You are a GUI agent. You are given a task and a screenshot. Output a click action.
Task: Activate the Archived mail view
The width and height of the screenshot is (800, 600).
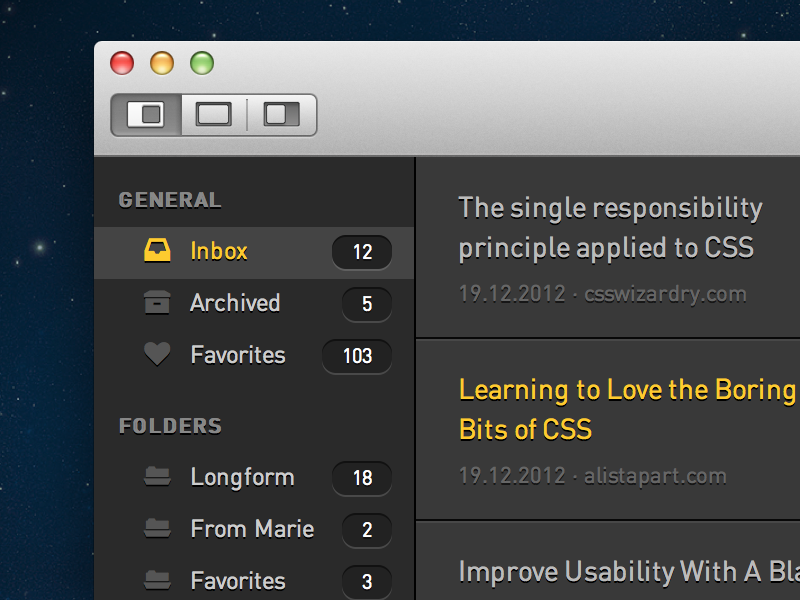pyautogui.click(x=235, y=303)
